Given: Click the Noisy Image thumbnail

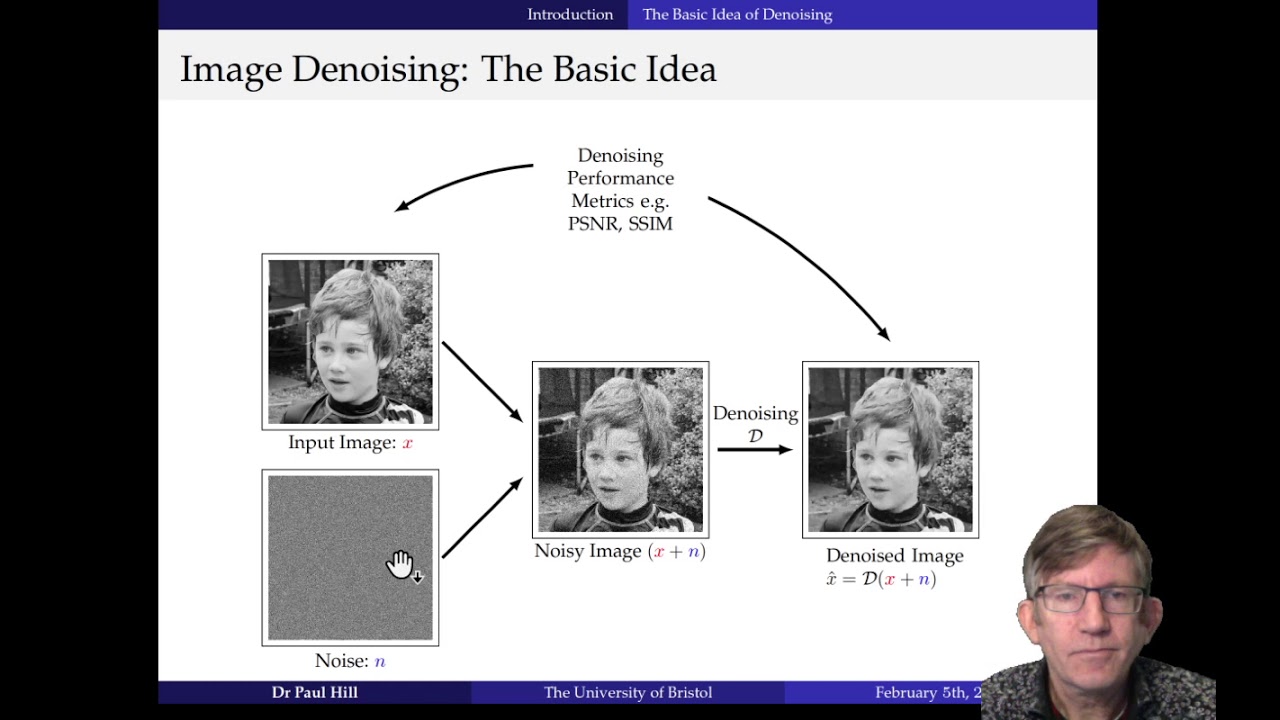Looking at the screenshot, I should 620,450.
